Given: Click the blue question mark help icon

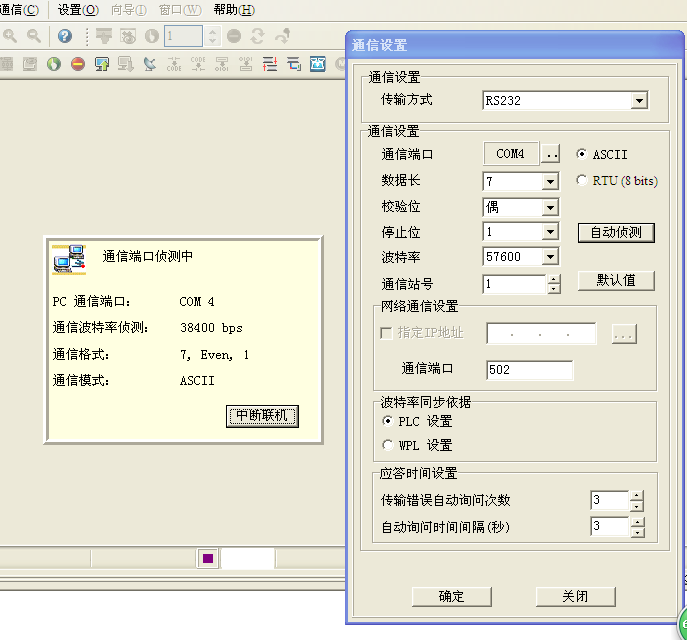Looking at the screenshot, I should point(65,36).
